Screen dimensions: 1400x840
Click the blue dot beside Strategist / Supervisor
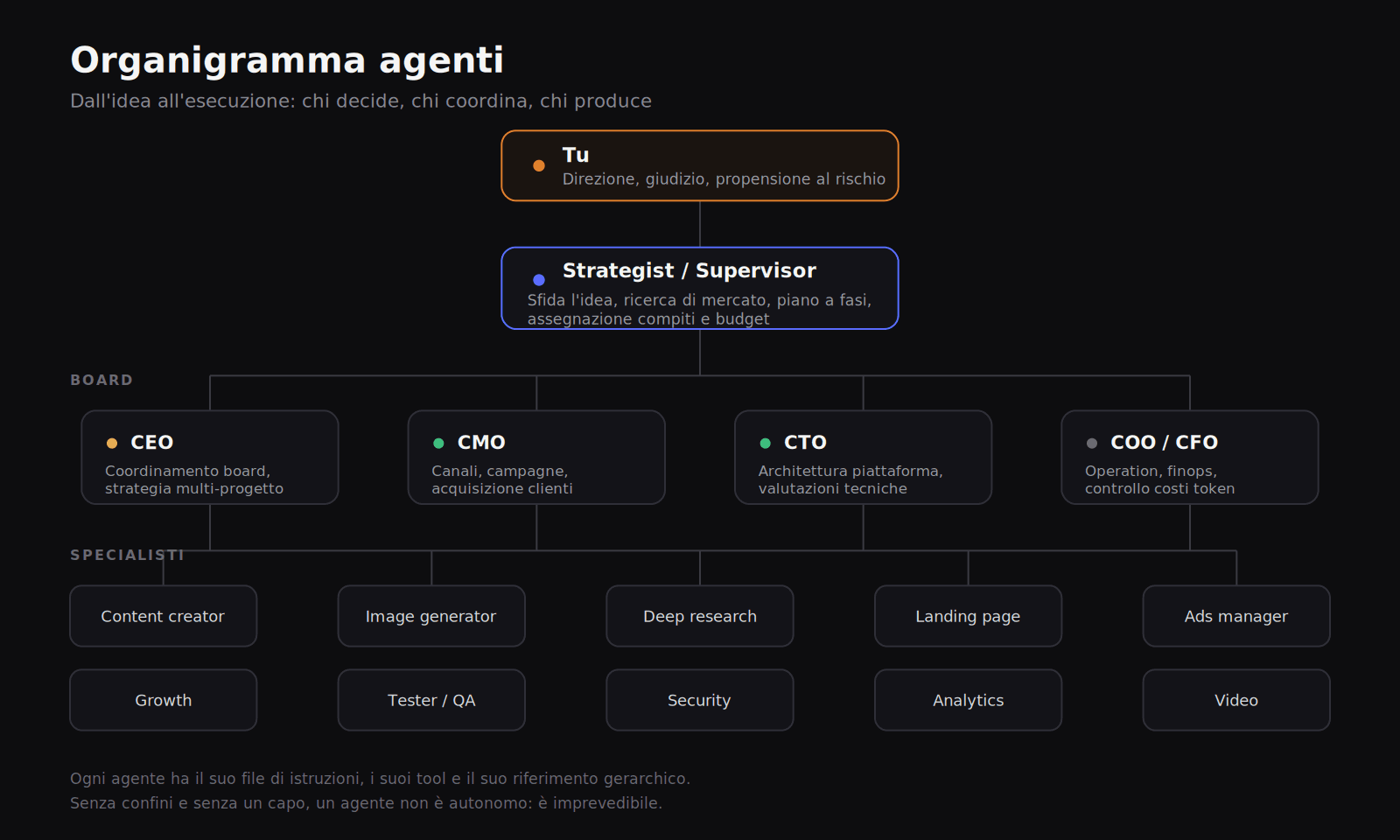click(539, 280)
